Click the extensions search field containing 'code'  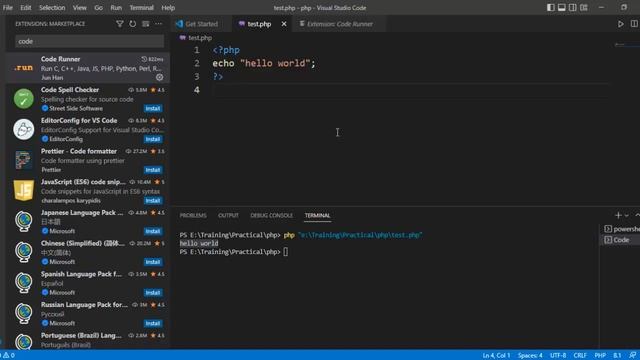tap(90, 41)
